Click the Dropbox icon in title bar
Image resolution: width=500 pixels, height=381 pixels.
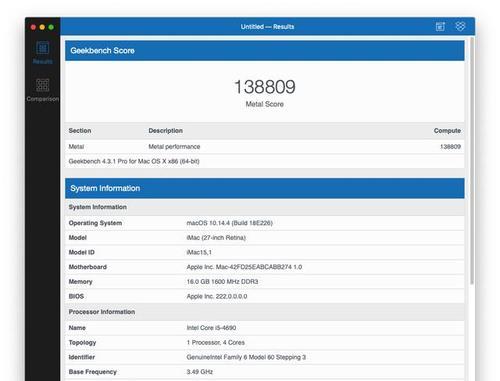coord(460,26)
